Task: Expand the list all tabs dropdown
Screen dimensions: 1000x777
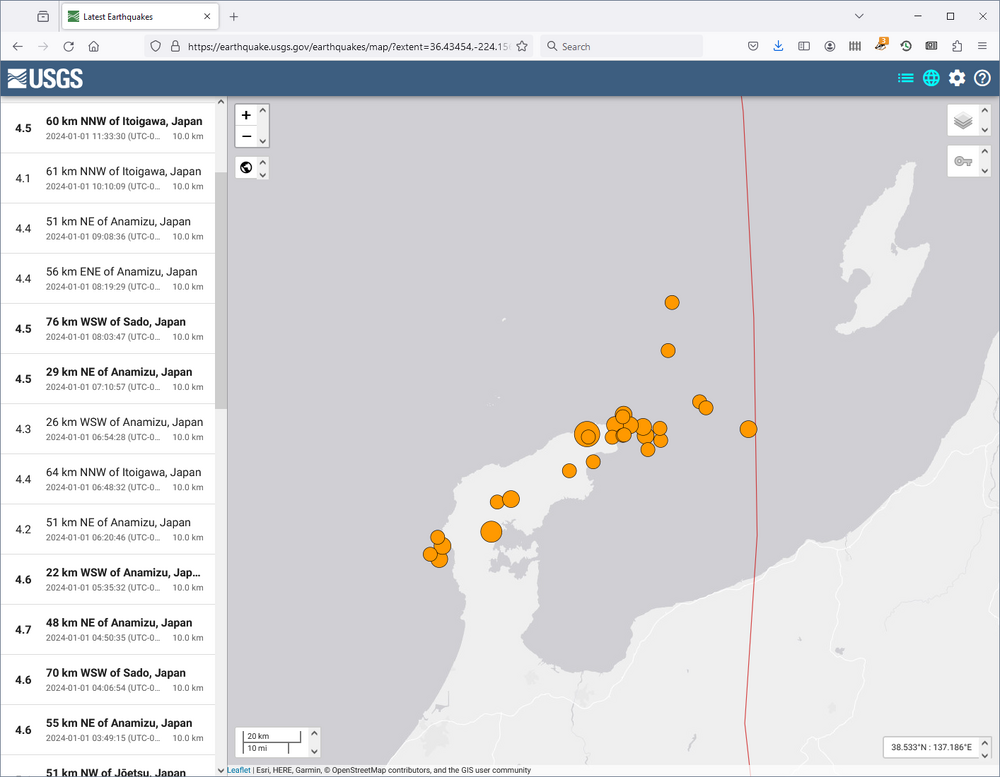Action: coord(860,16)
